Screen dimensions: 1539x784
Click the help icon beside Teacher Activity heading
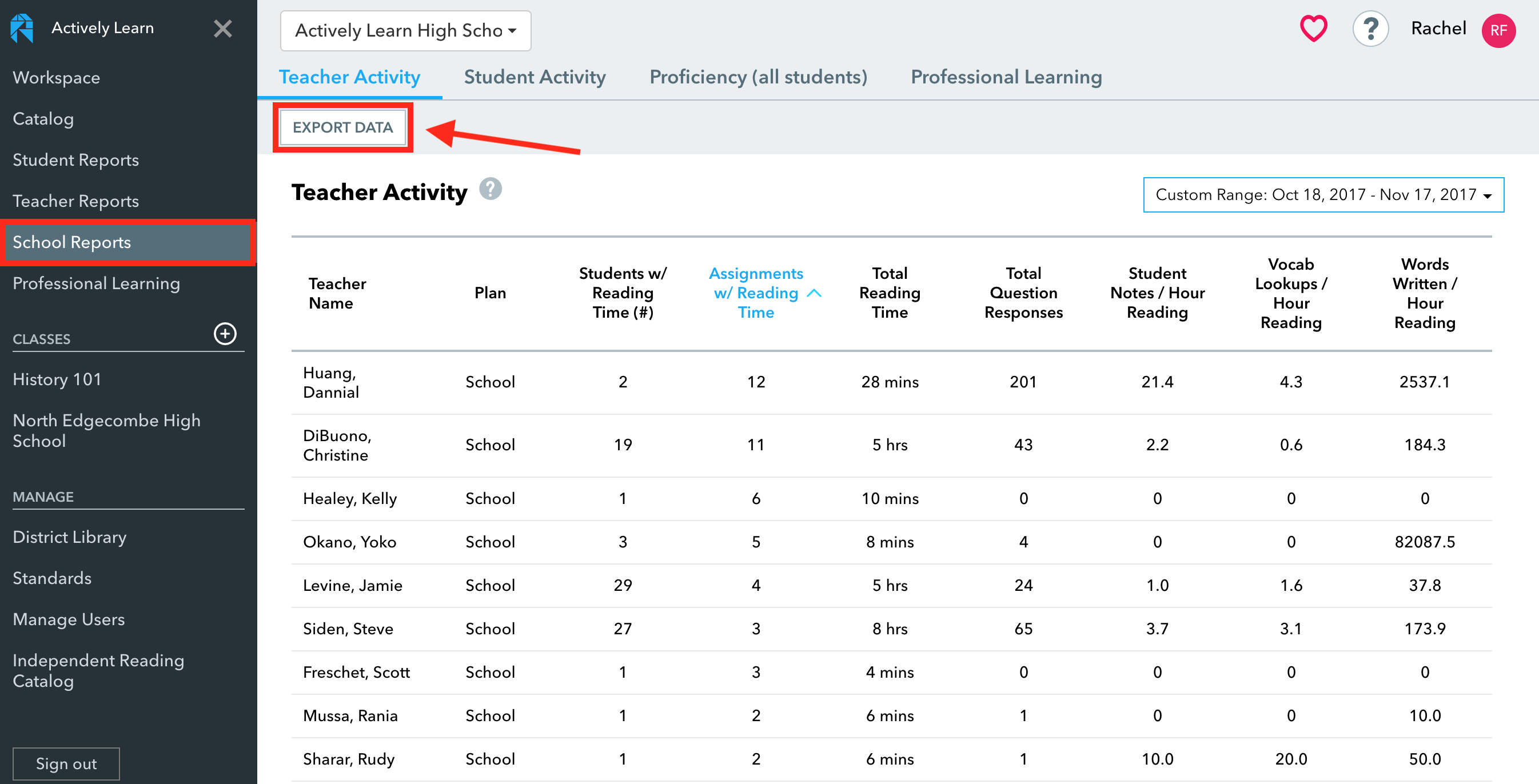point(490,189)
